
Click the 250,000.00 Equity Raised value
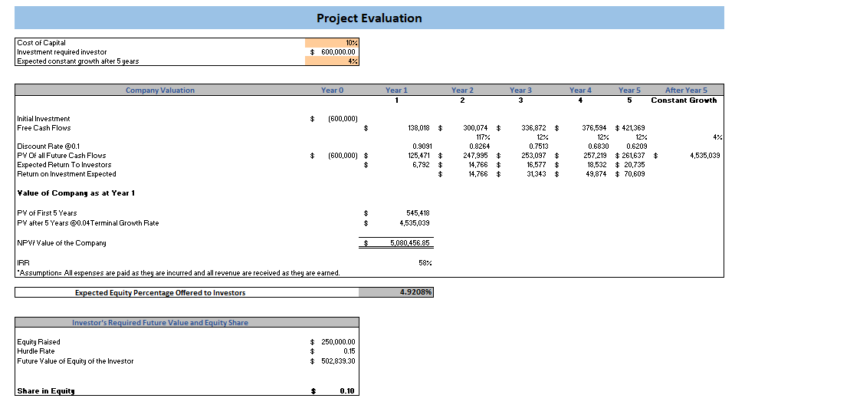[x=338, y=342]
